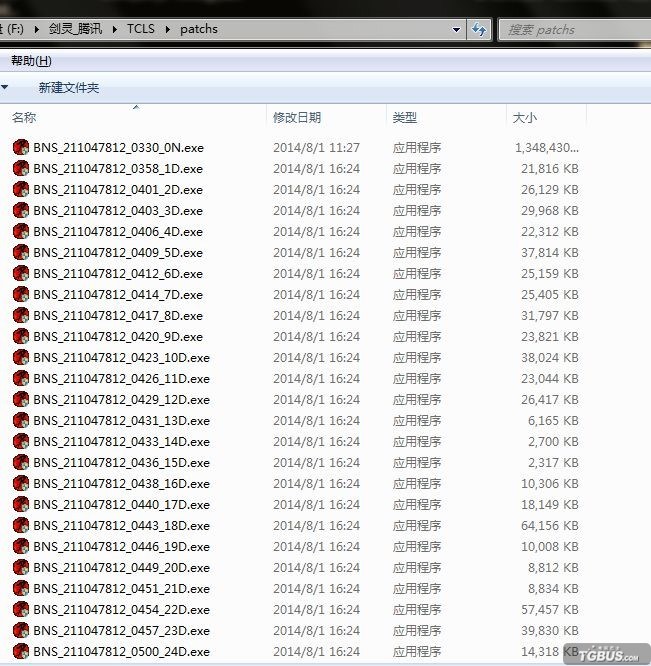Go to drive (F:) in breadcrumb
This screenshot has height=666, width=651.
click(x=13, y=29)
